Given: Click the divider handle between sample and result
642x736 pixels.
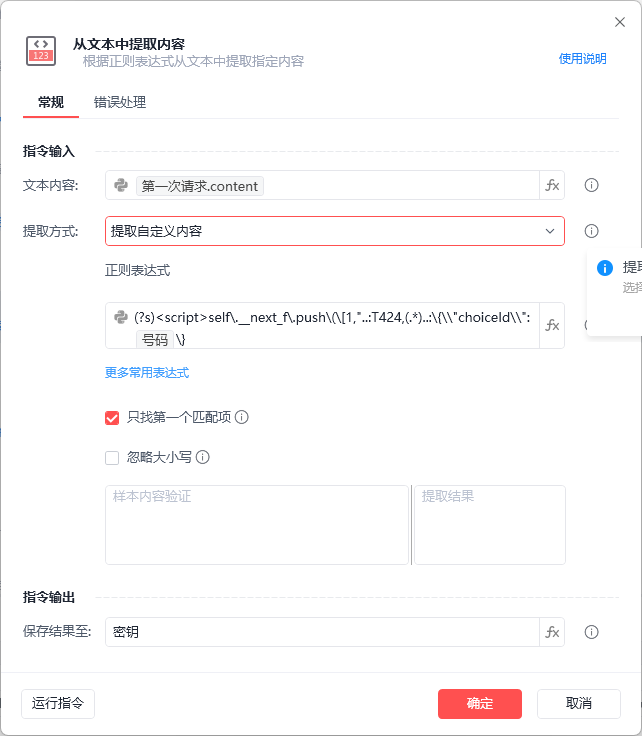Looking at the screenshot, I should pos(412,525).
